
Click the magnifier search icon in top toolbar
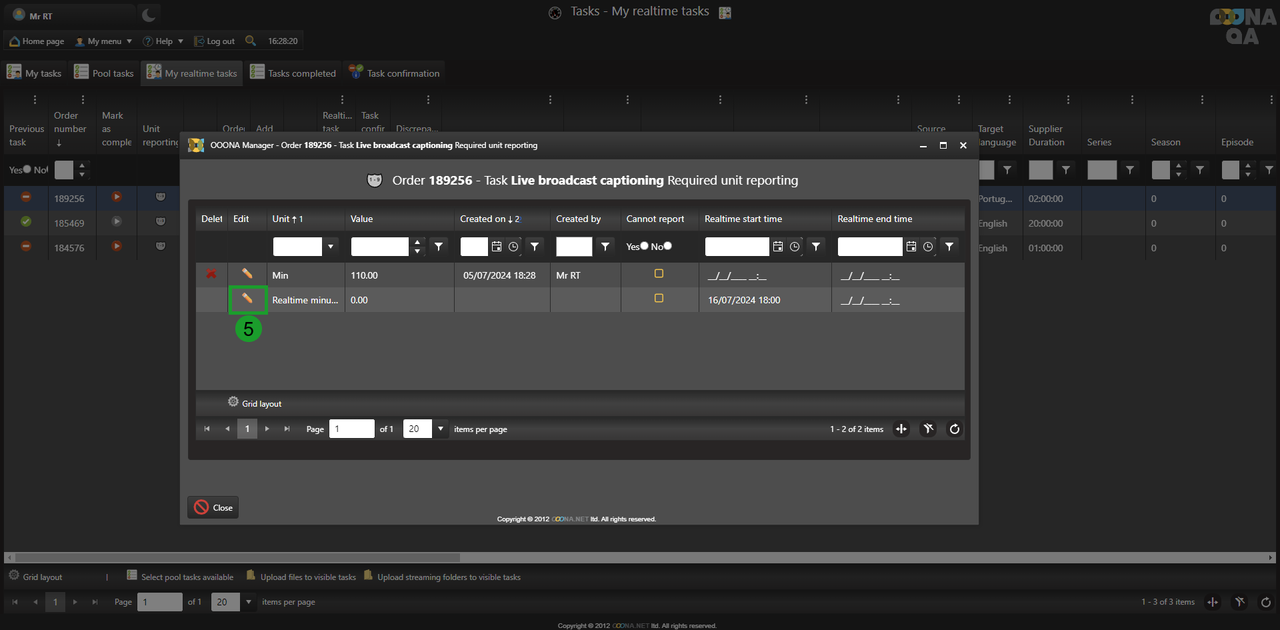[251, 41]
